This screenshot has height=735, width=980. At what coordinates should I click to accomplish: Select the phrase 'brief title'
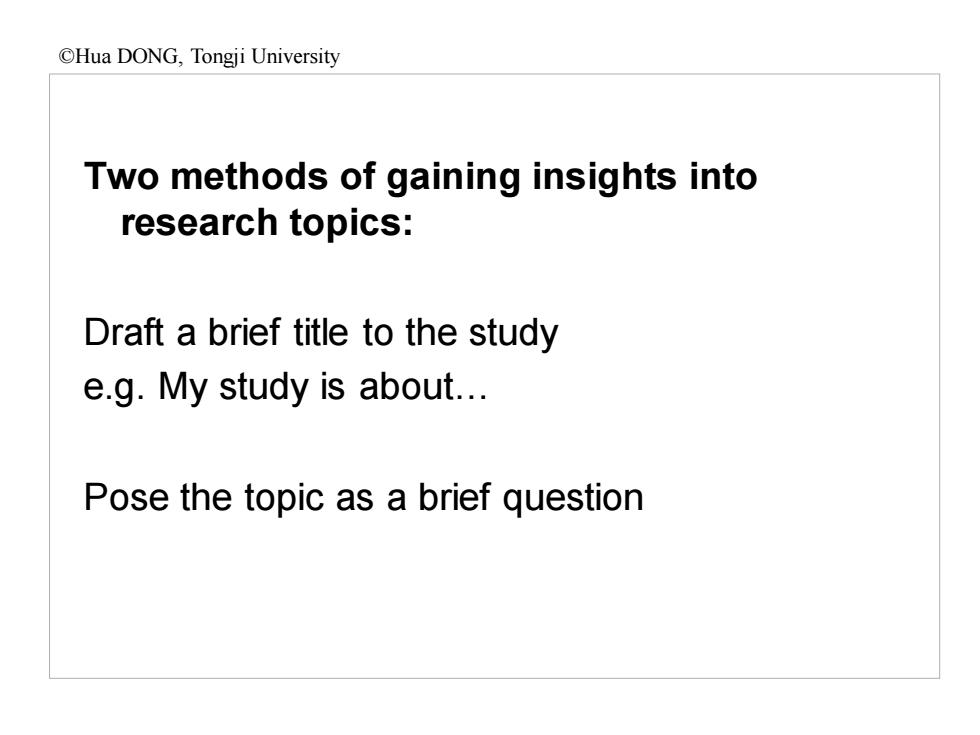pyautogui.click(x=278, y=332)
